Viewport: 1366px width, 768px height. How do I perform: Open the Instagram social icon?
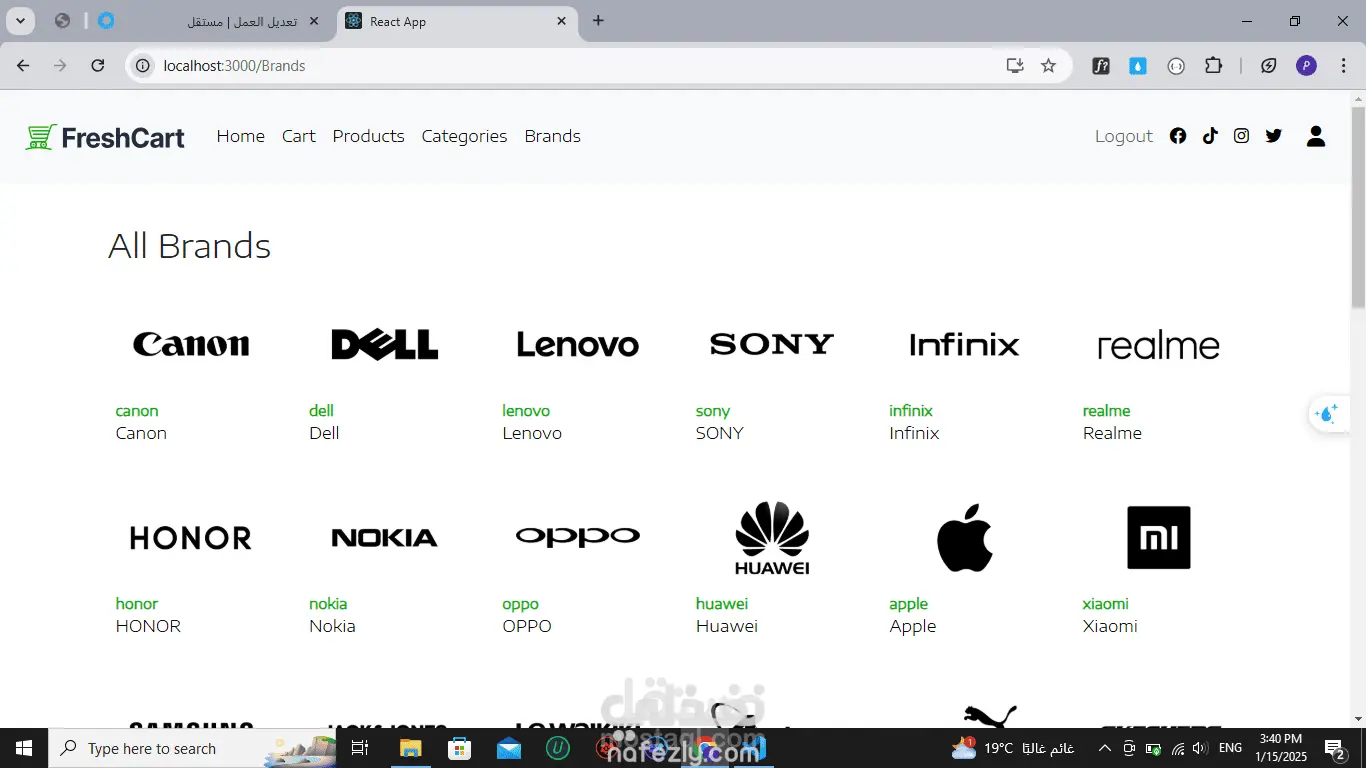[1241, 136]
